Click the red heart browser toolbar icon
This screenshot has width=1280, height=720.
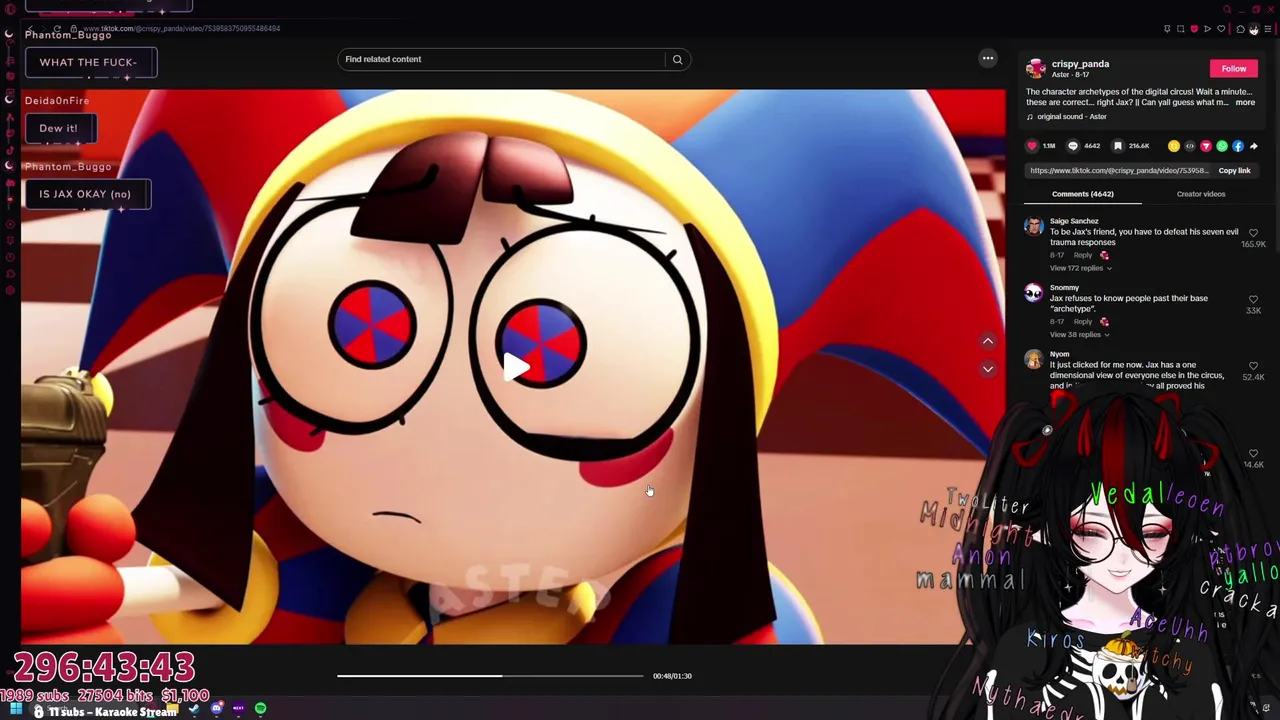click(1194, 29)
